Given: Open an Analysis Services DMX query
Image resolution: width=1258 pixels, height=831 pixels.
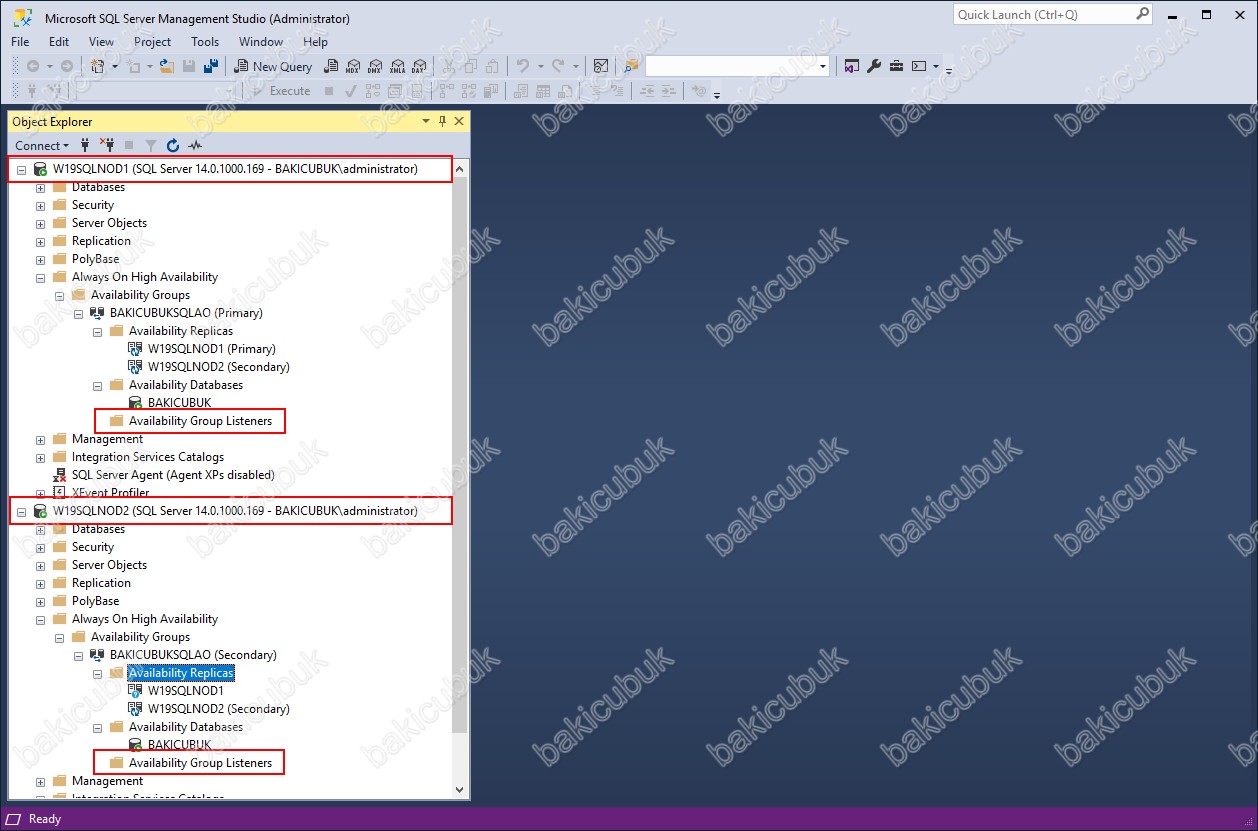Looking at the screenshot, I should pos(375,66).
